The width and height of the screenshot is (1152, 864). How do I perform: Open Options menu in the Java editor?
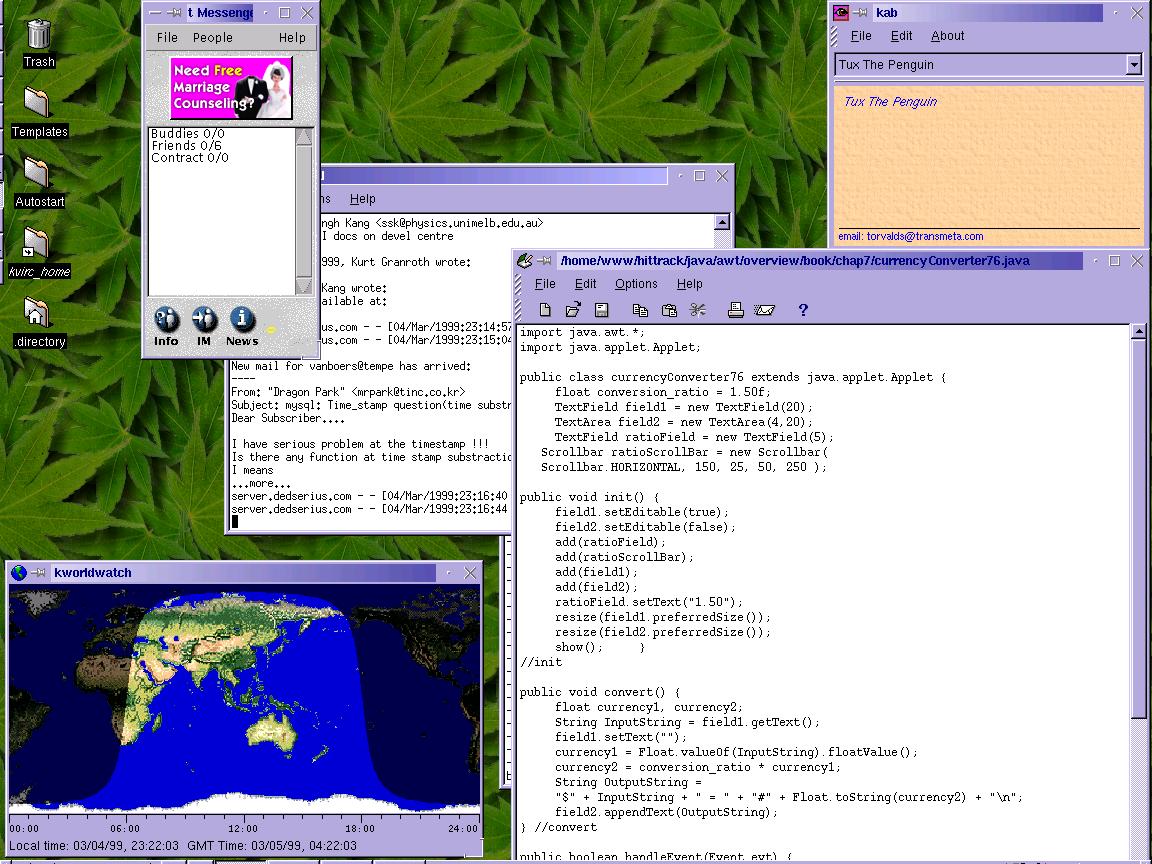click(636, 284)
